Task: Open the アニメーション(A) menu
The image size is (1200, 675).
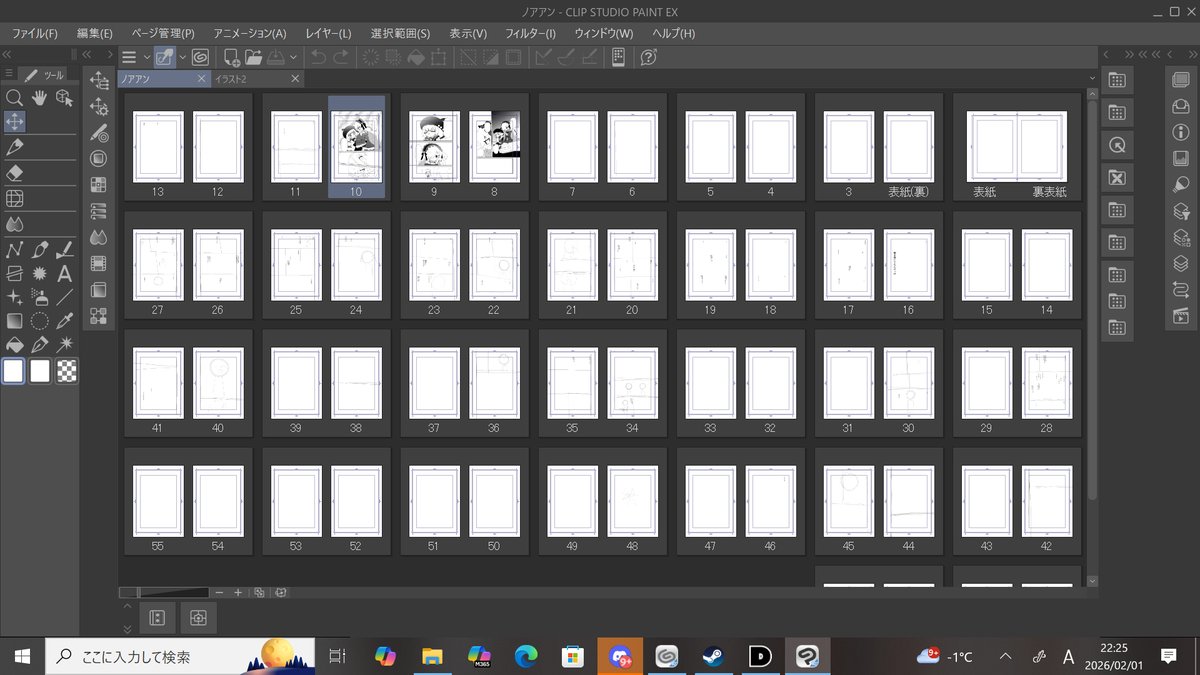Action: (x=250, y=33)
